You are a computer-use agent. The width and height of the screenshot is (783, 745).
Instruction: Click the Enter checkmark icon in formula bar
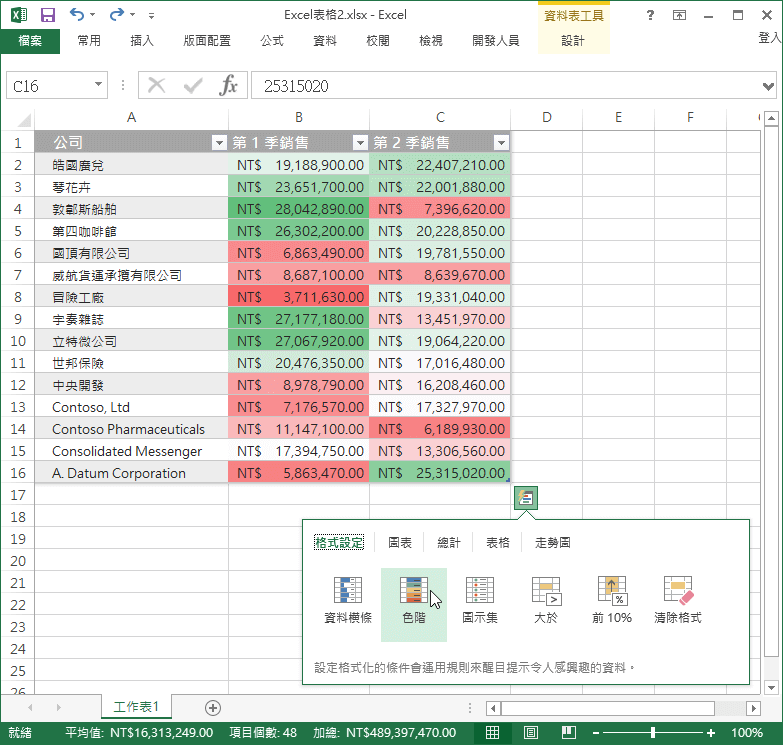point(193,86)
